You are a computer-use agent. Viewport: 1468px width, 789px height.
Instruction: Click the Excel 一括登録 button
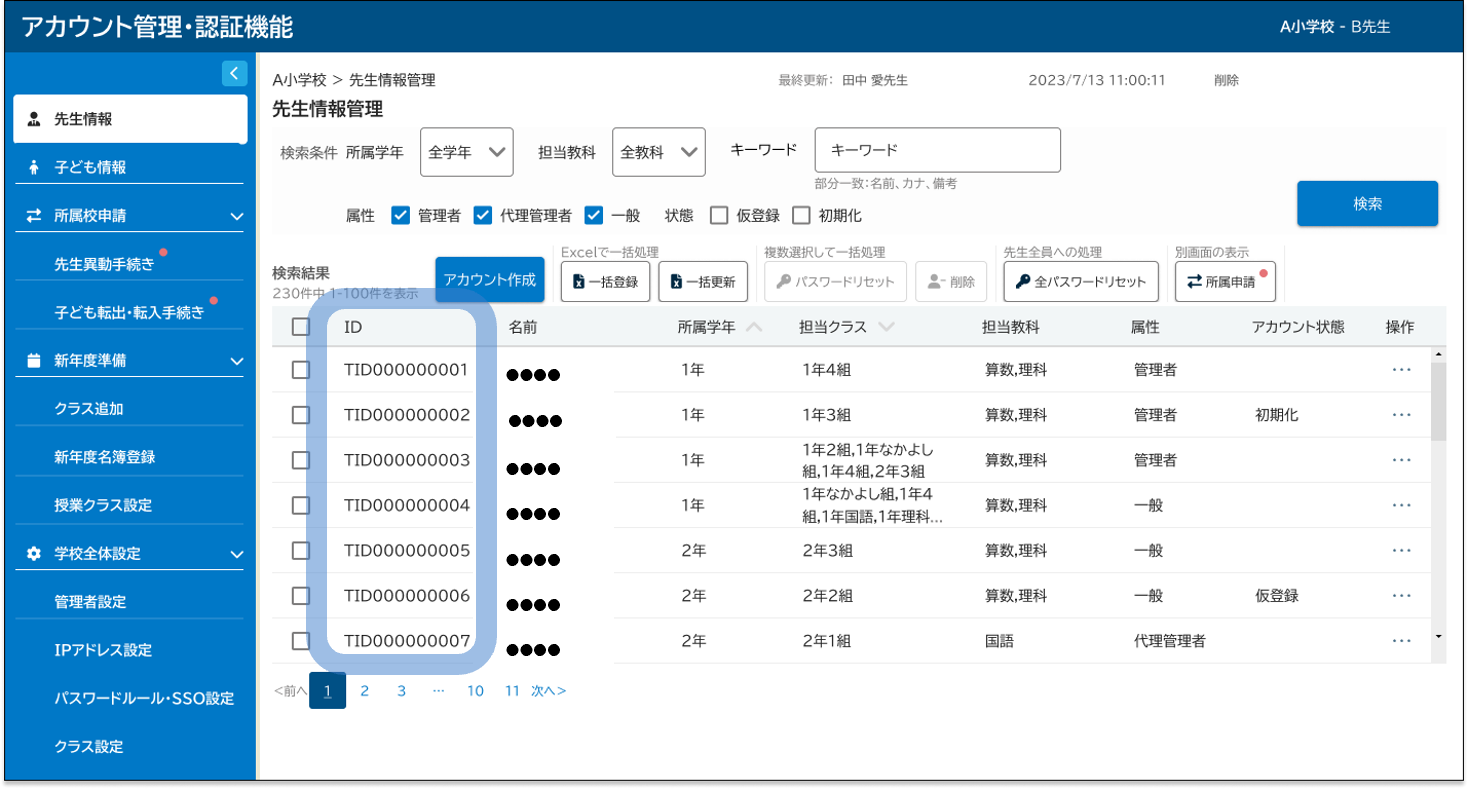pyautogui.click(x=605, y=282)
